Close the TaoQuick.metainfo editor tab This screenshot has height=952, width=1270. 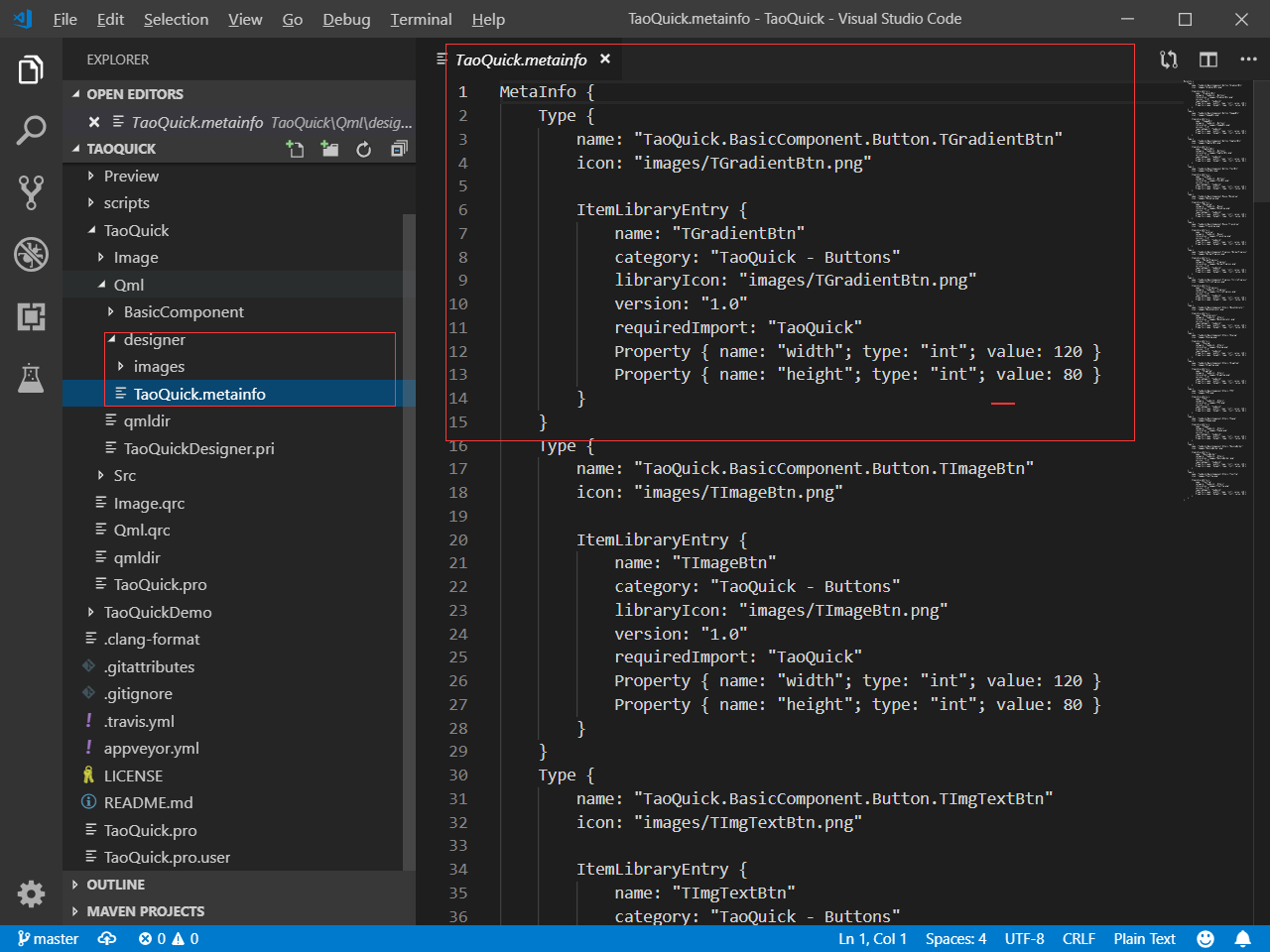(x=605, y=59)
